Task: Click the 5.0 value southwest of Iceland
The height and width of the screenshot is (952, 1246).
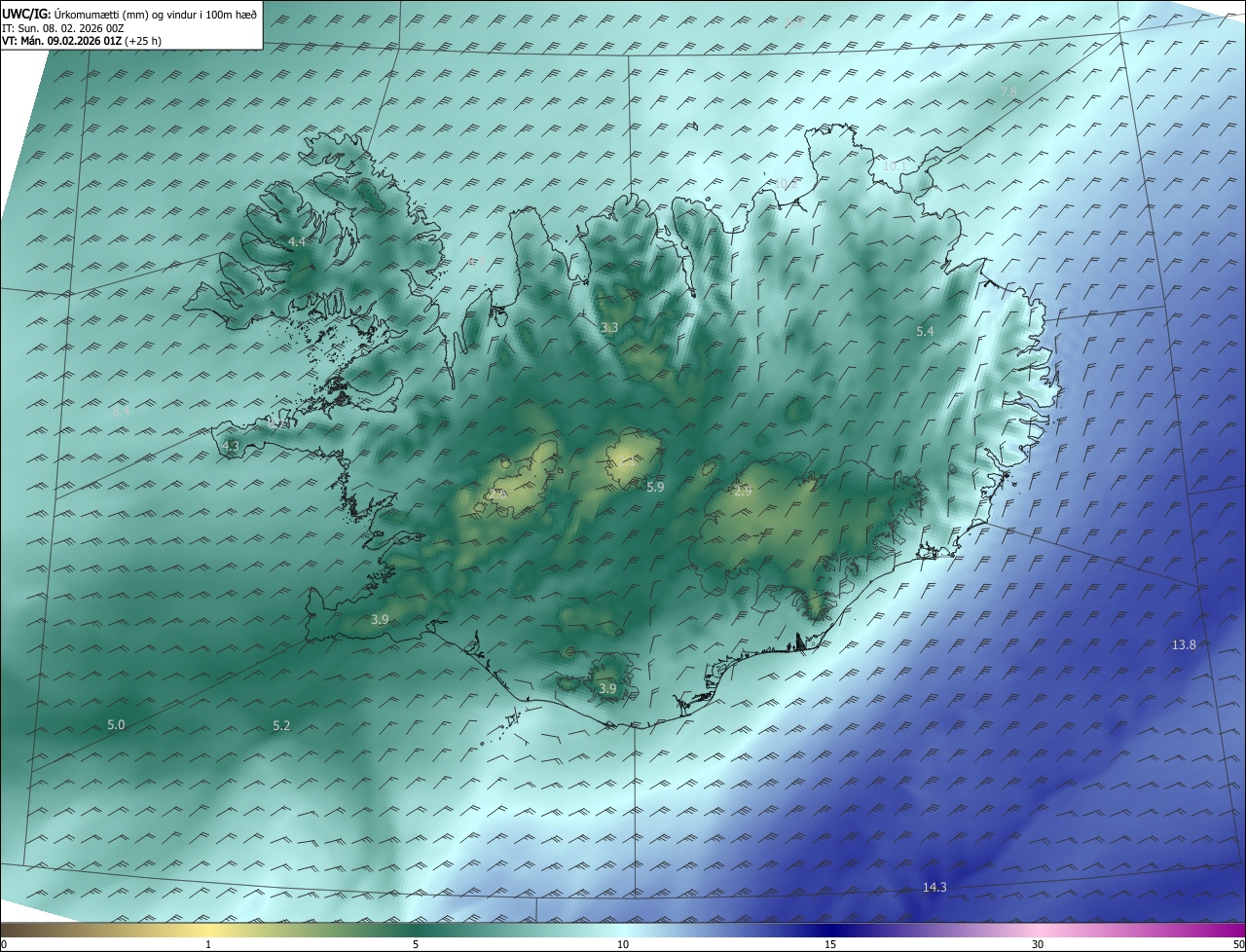Action: click(x=116, y=725)
